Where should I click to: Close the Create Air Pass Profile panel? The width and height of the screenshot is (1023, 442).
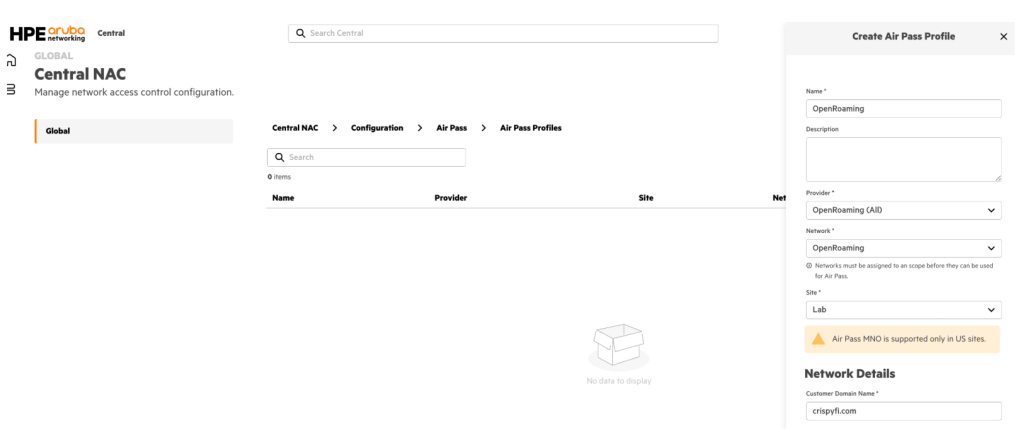[x=1003, y=36]
